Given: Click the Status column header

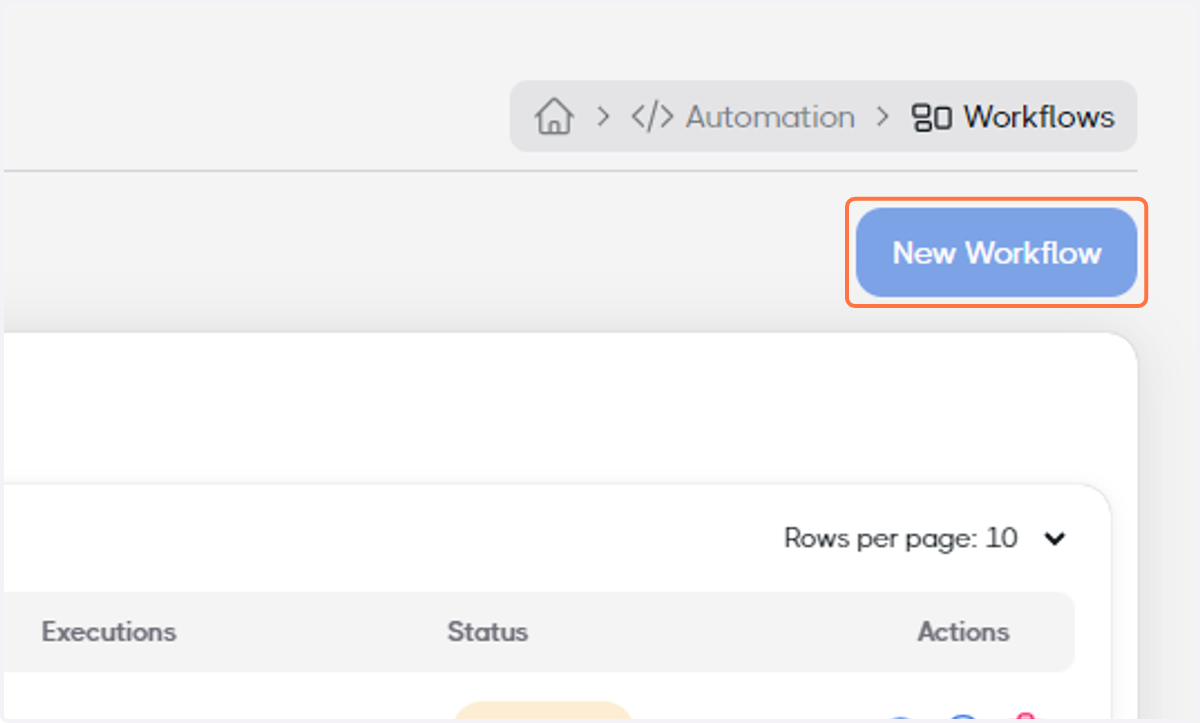Looking at the screenshot, I should (487, 632).
